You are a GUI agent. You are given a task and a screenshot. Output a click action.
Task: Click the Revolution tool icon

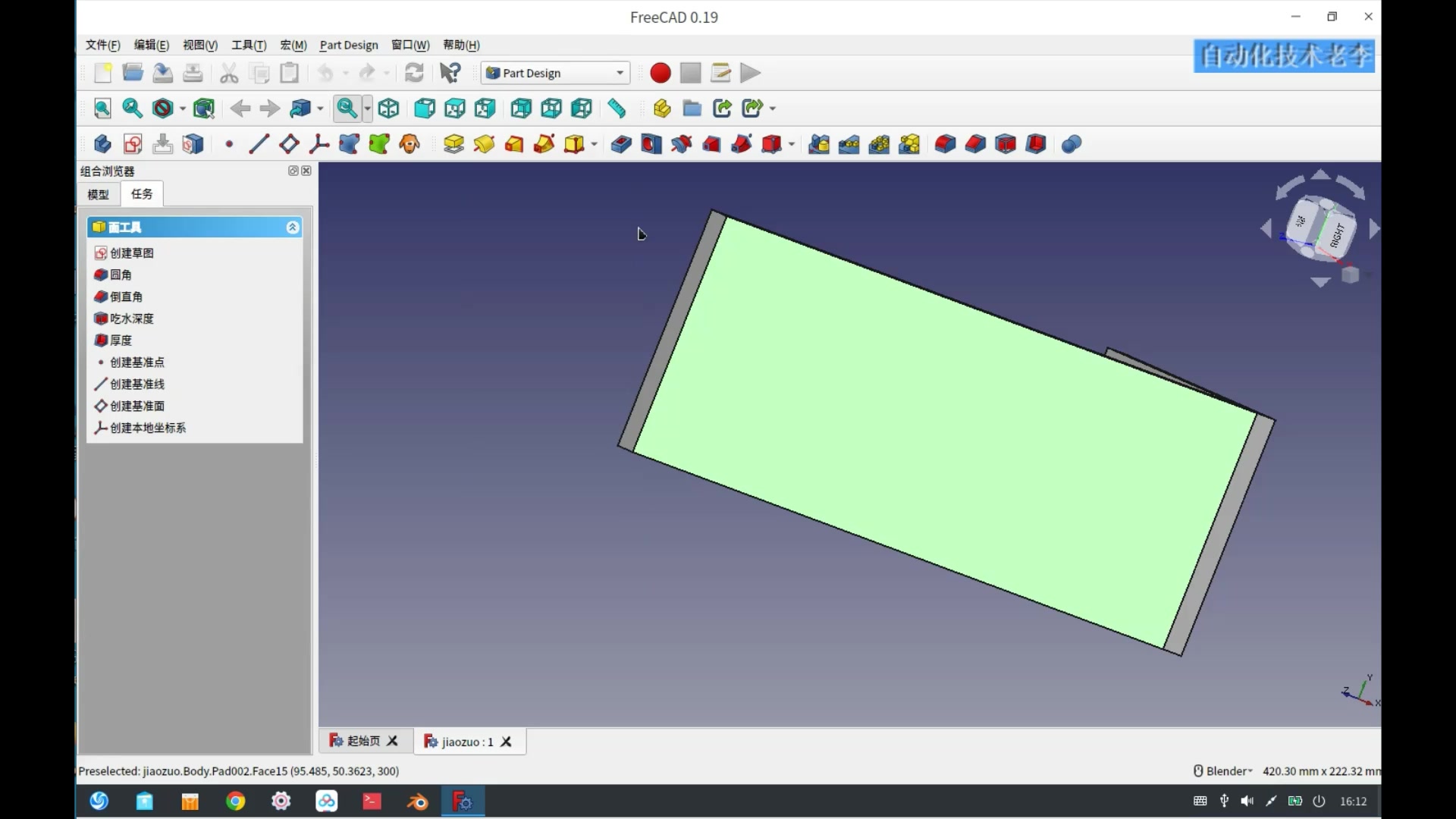pos(484,144)
